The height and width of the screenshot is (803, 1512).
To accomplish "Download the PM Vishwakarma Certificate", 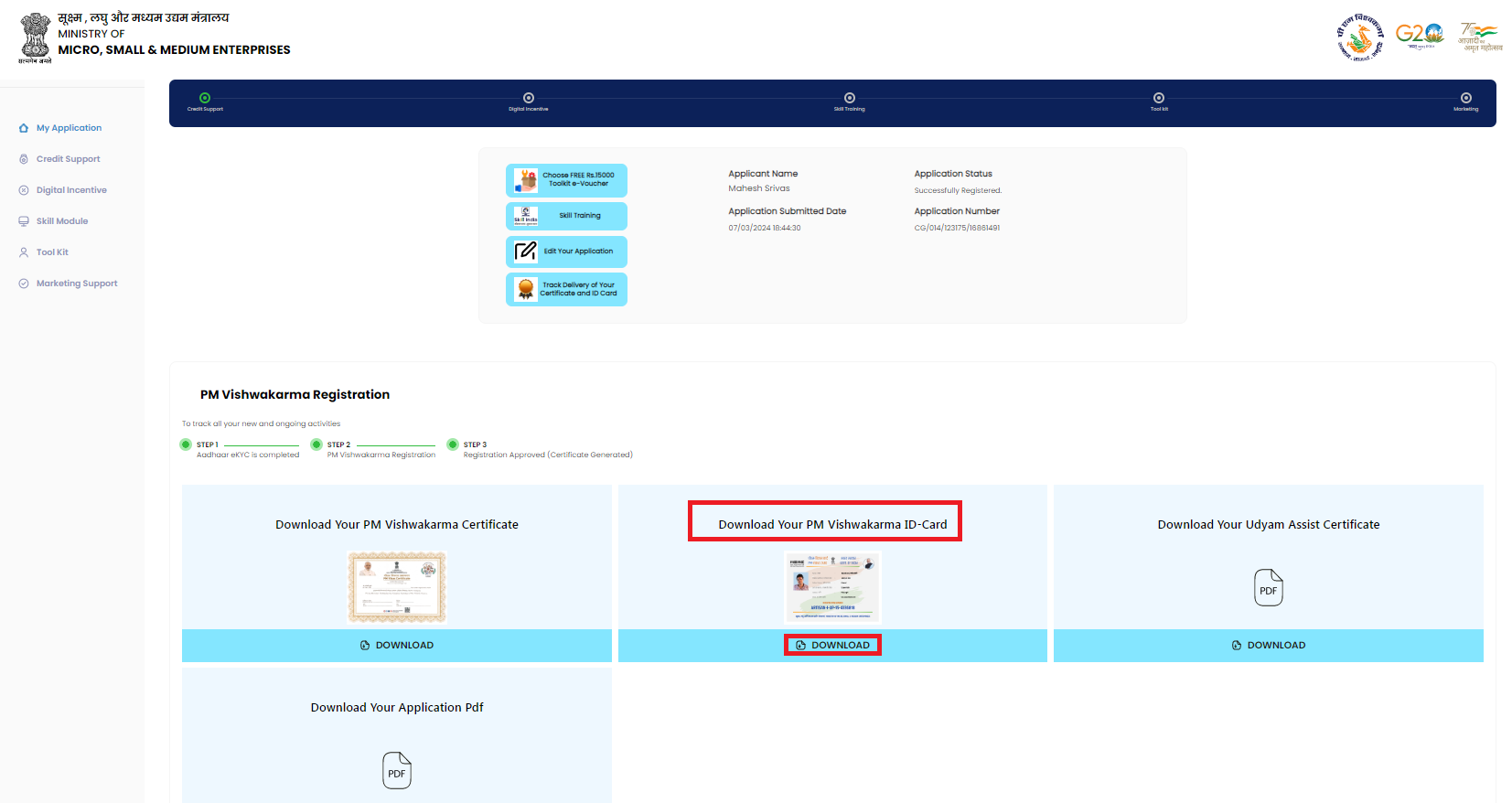I will pyautogui.click(x=397, y=645).
